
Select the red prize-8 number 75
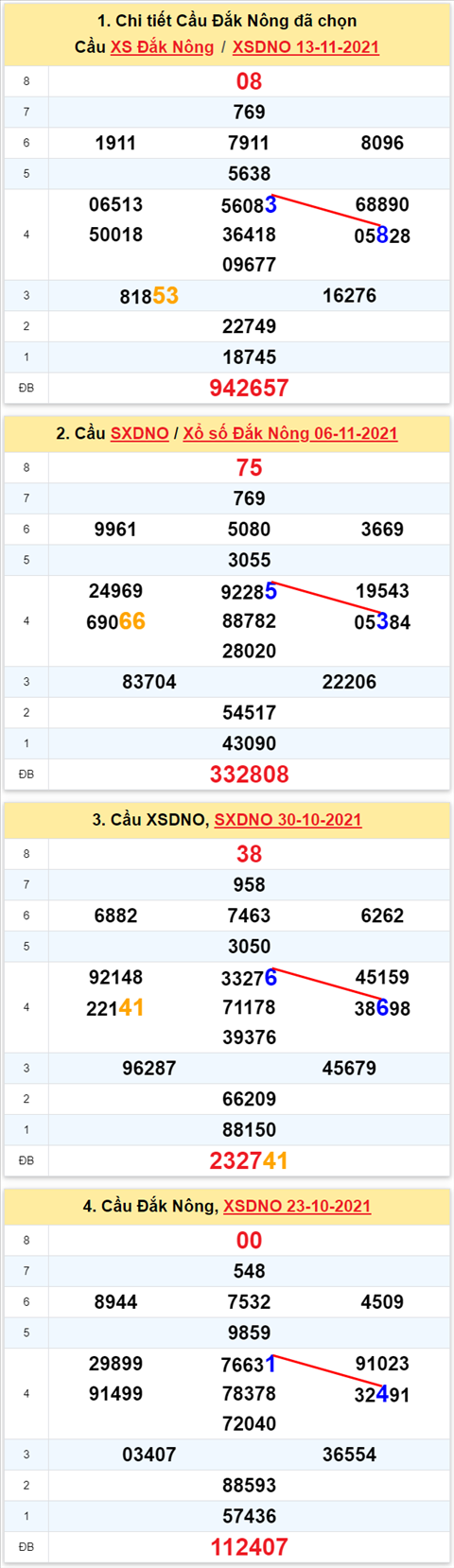(x=249, y=468)
